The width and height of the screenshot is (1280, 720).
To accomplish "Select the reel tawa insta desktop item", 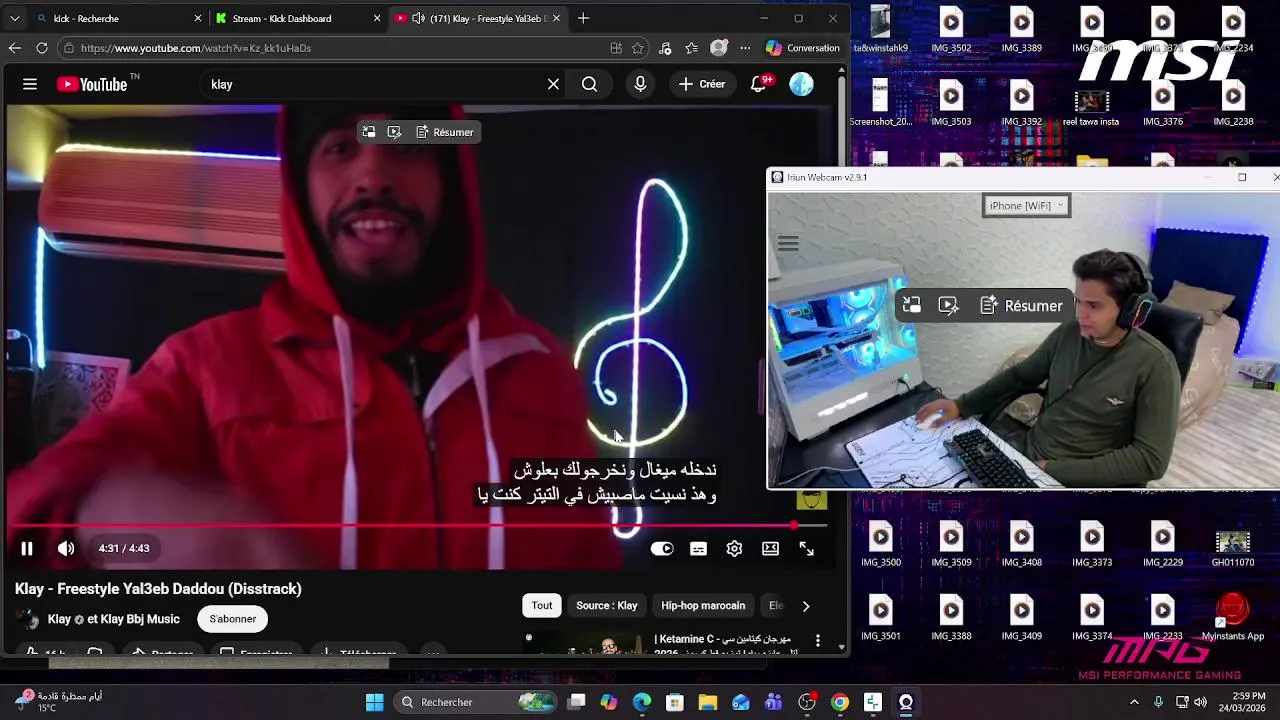I will coord(1091,108).
